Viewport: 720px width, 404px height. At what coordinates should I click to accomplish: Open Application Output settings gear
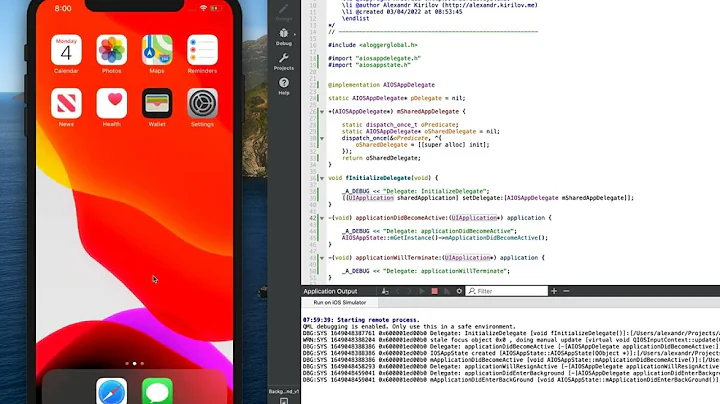click(459, 291)
